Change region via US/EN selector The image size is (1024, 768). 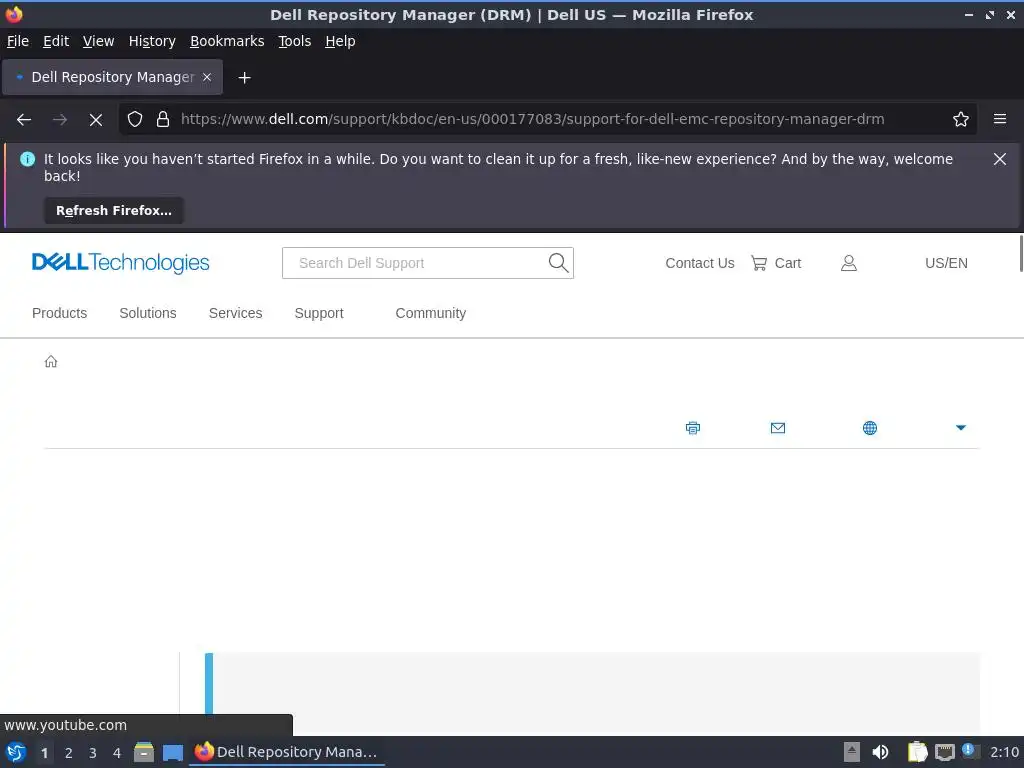pos(946,263)
